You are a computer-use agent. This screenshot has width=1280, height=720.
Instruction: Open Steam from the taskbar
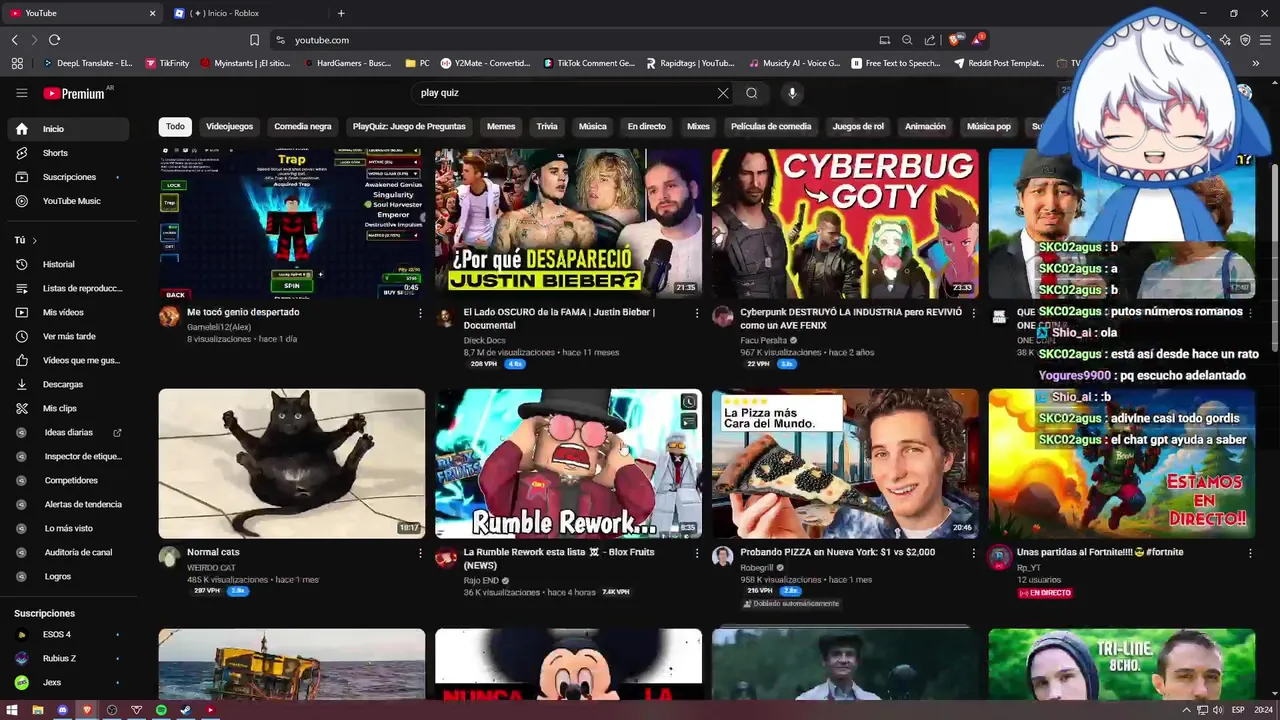(186, 710)
